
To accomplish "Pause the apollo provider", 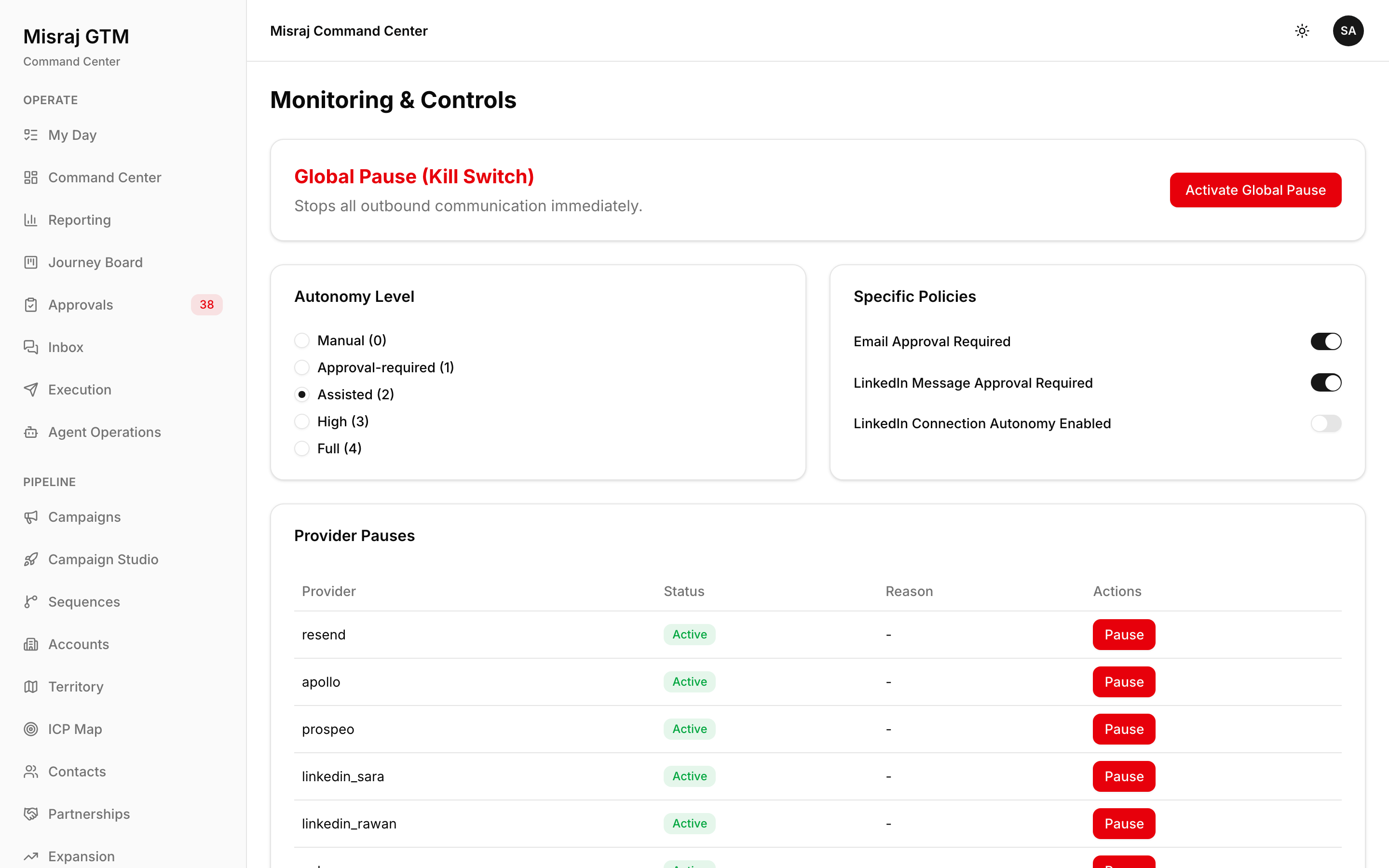I will 1124,682.
